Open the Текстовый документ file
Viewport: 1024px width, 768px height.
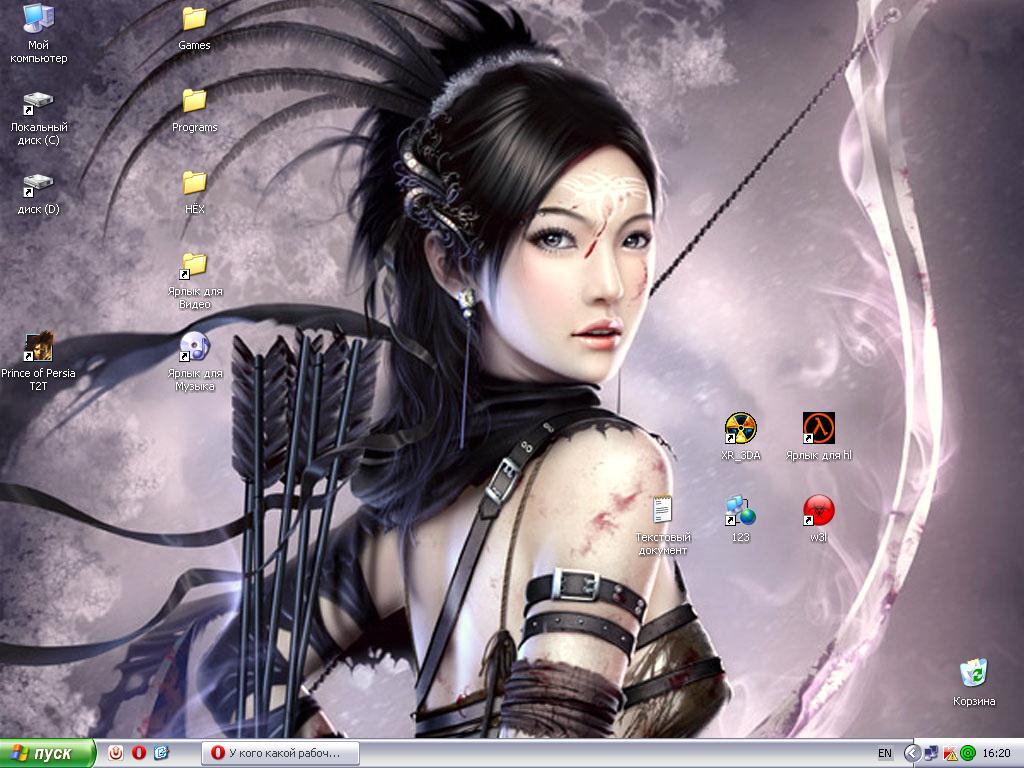pyautogui.click(x=662, y=510)
